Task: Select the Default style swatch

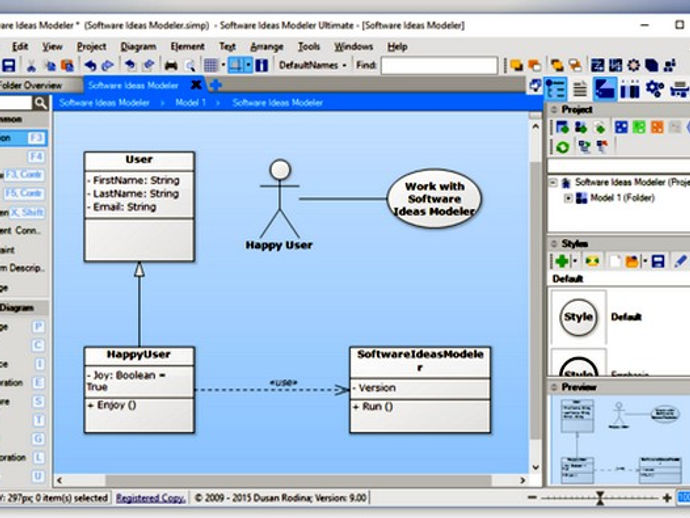Action: click(578, 317)
